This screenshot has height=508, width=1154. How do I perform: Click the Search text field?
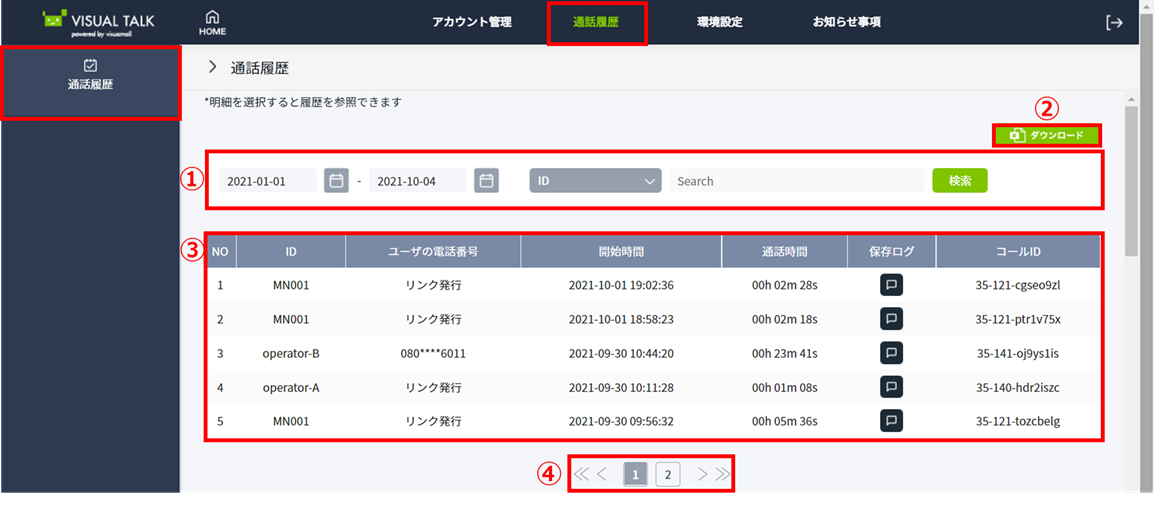point(795,181)
